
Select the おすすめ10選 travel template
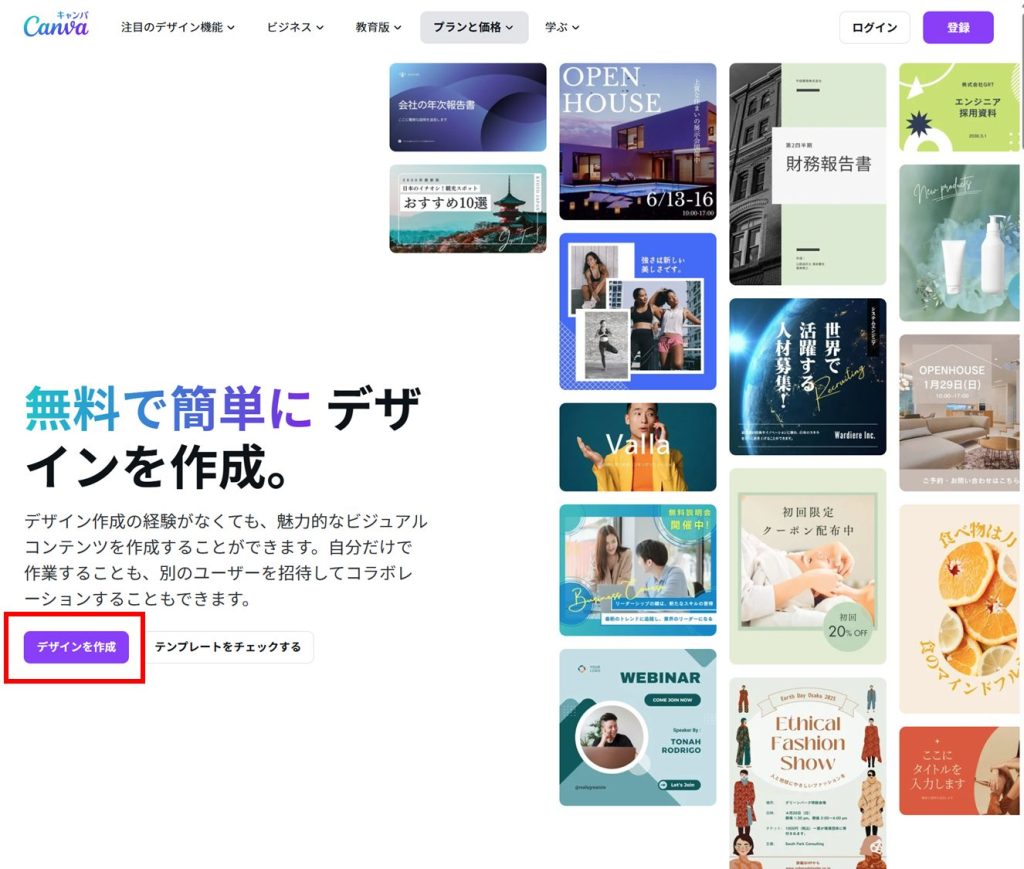[x=468, y=209]
